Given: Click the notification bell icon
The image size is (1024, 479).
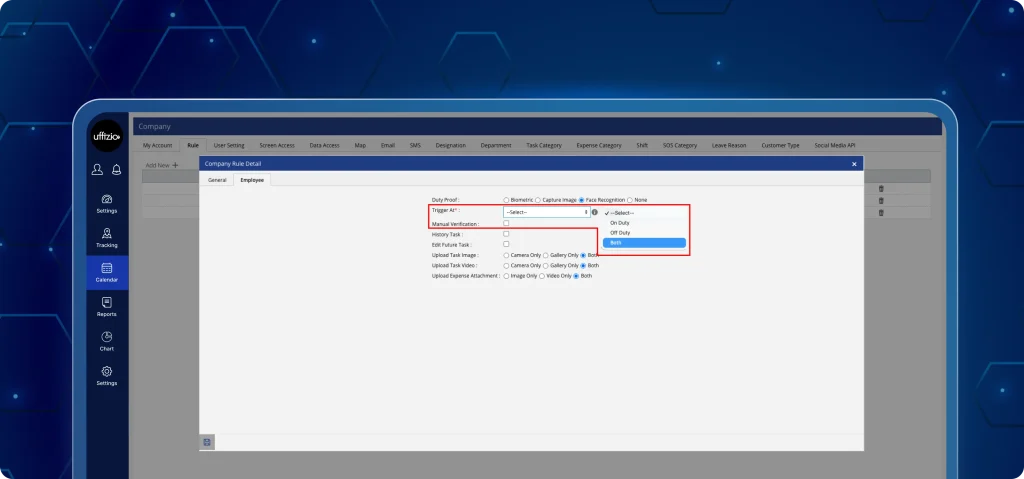Looking at the screenshot, I should pos(116,170).
